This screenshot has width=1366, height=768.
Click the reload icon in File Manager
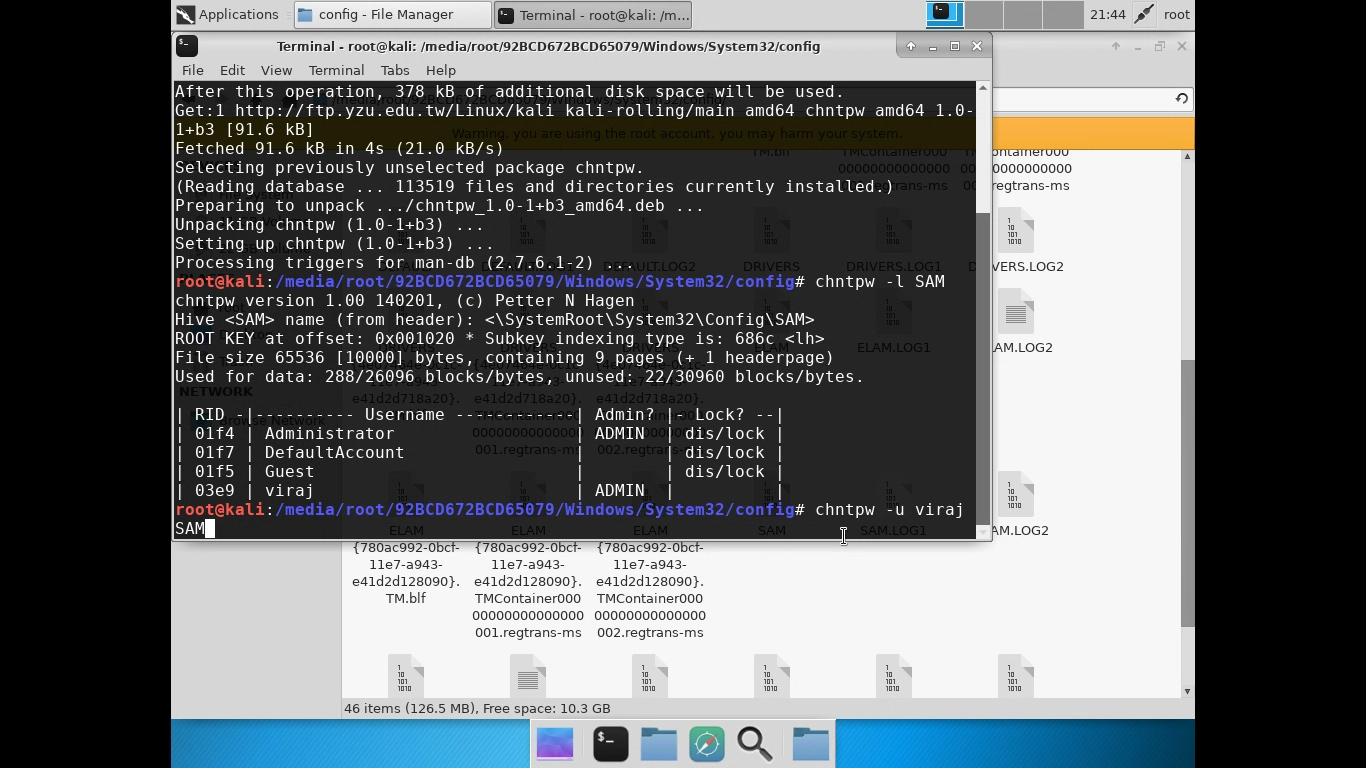pyautogui.click(x=1181, y=98)
